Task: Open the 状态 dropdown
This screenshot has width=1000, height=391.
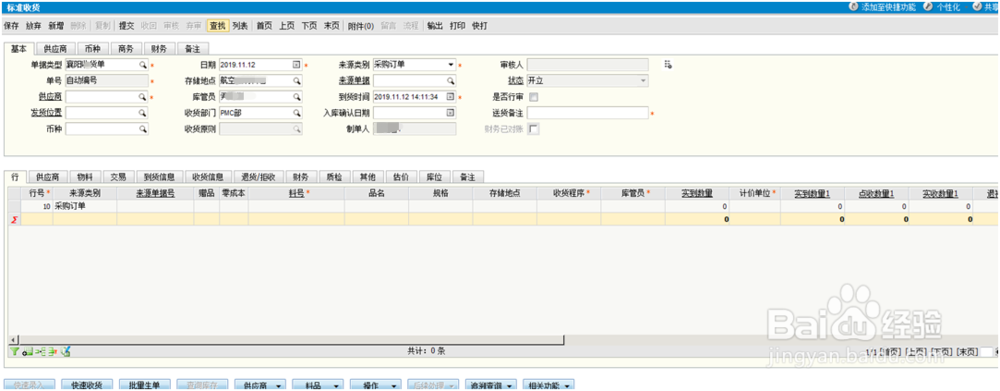Action: [x=643, y=81]
